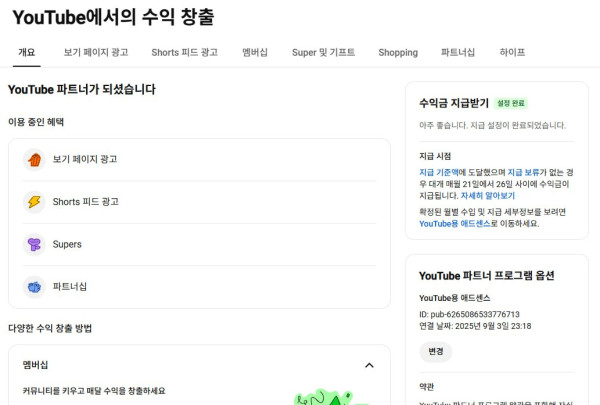Go to the 멤버십 tab
Viewport: 600px width, 405px height.
point(255,52)
